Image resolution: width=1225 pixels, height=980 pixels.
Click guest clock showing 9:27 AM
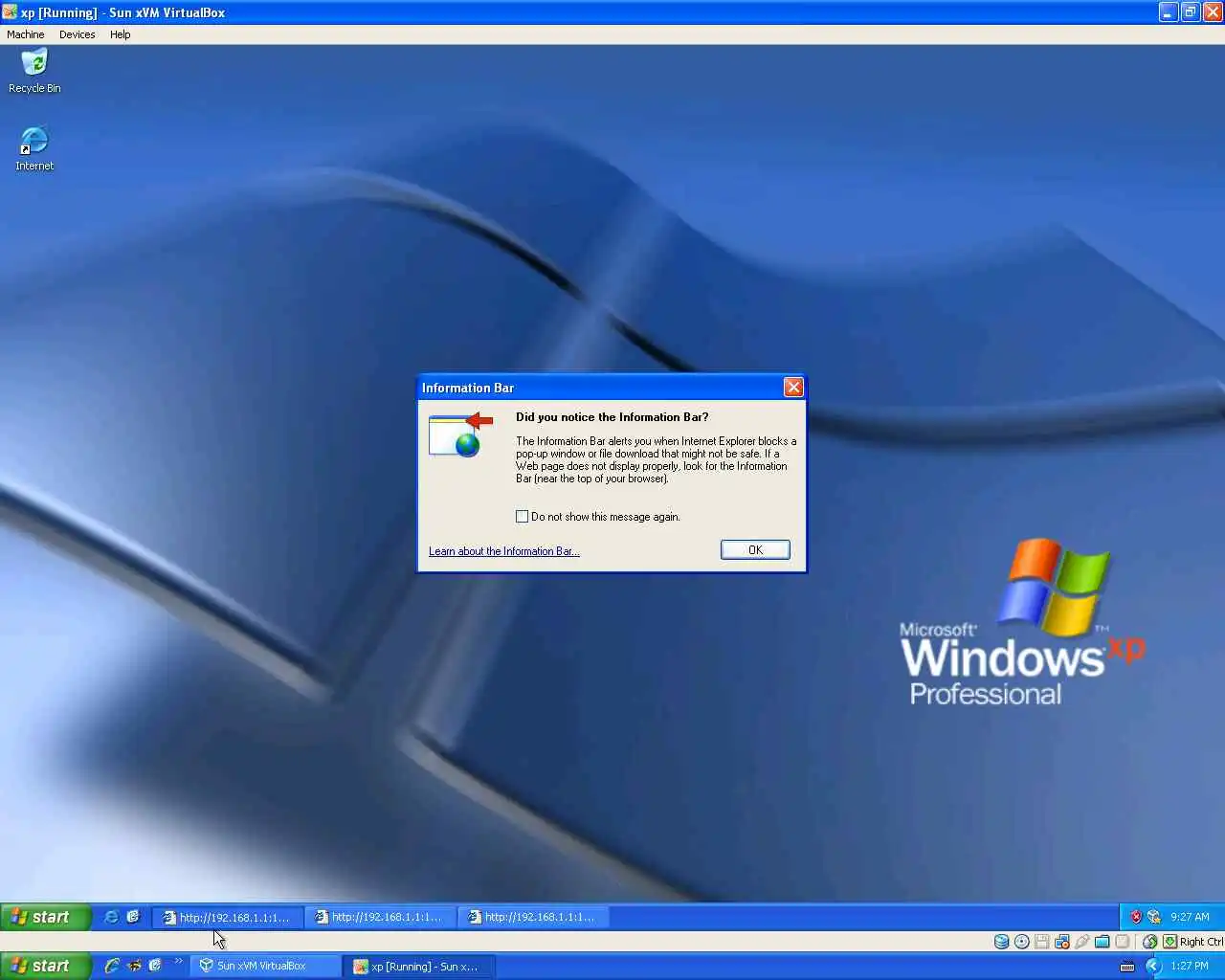1190,917
